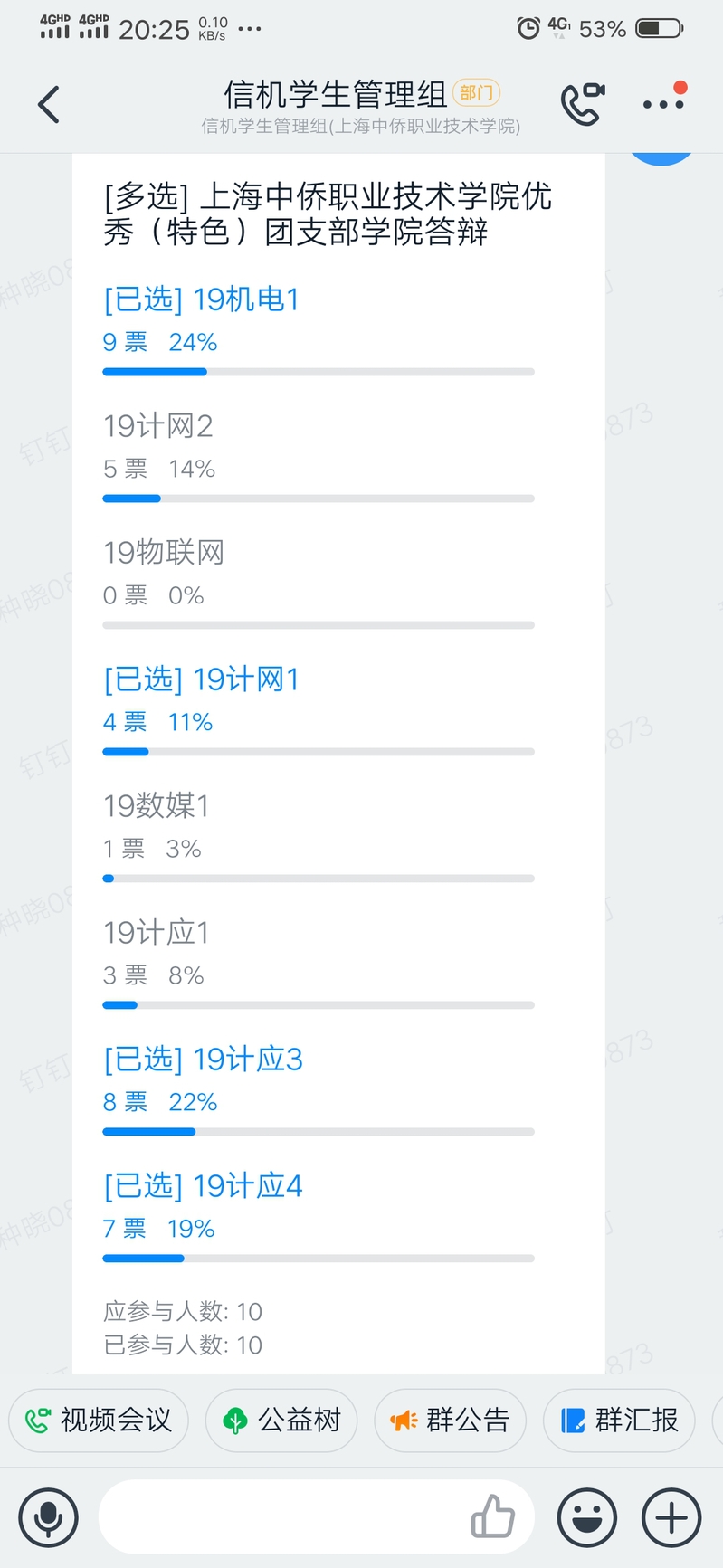Open the 群汇报 group reports

[x=619, y=1421]
